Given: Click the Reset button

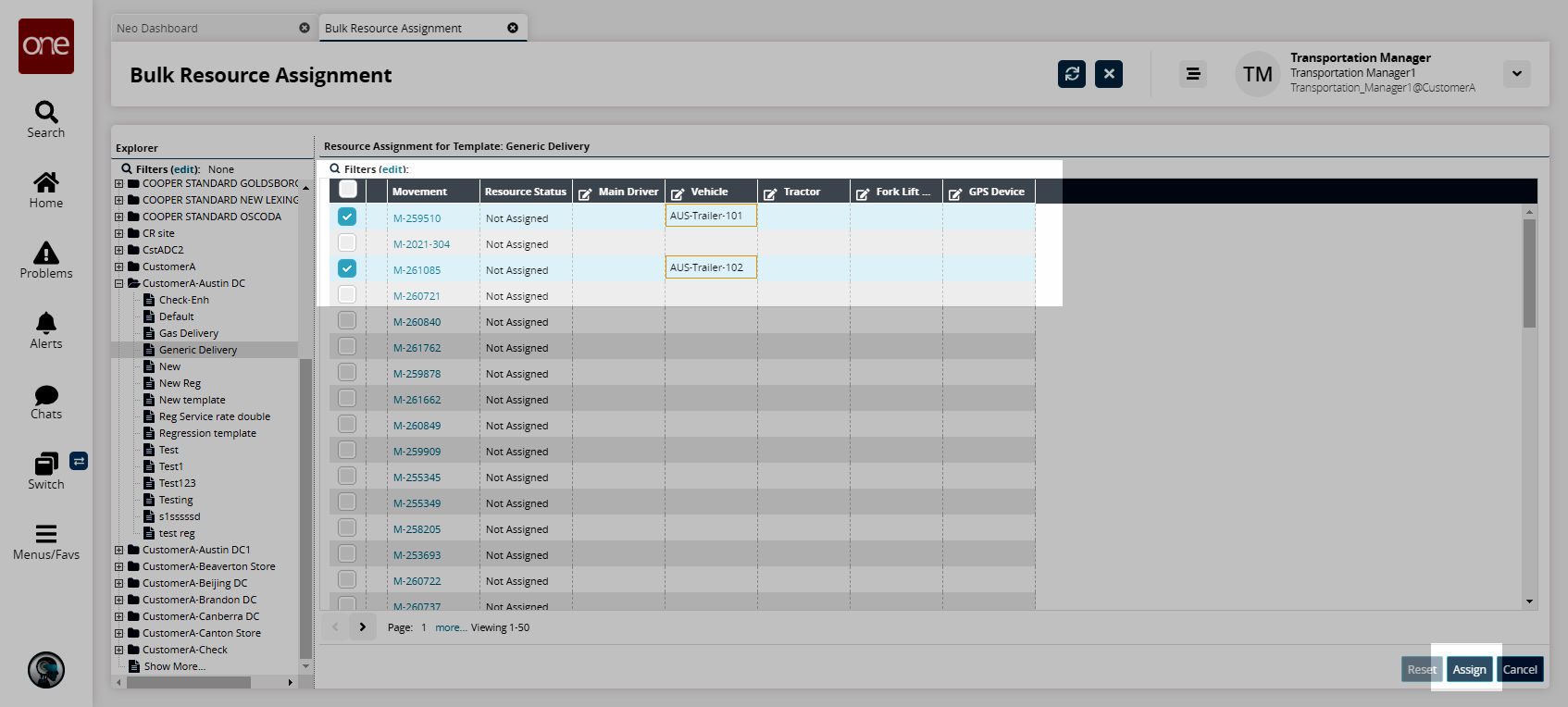Looking at the screenshot, I should (x=1422, y=669).
